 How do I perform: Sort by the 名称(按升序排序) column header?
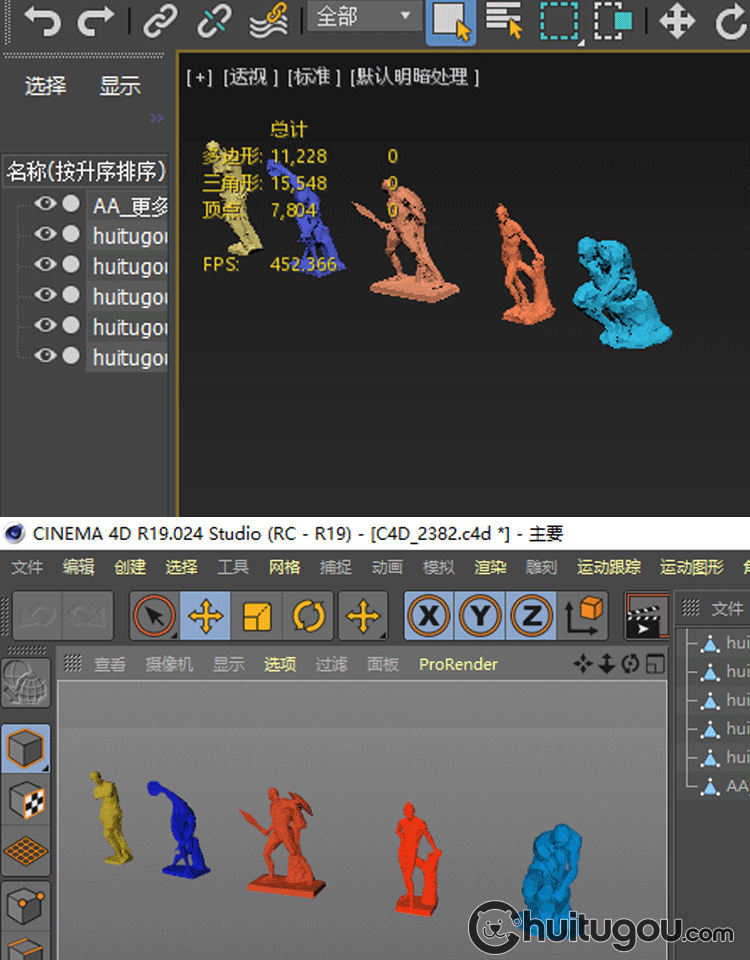(86, 171)
